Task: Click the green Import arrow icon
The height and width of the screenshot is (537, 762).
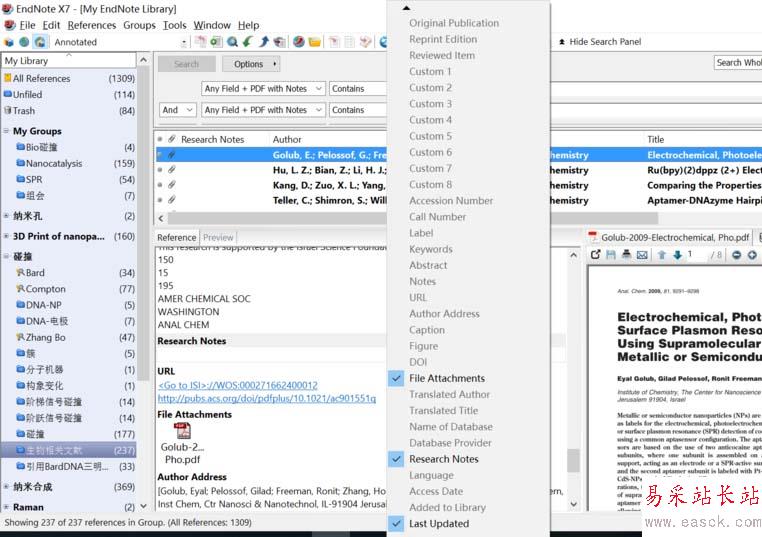Action: point(248,42)
